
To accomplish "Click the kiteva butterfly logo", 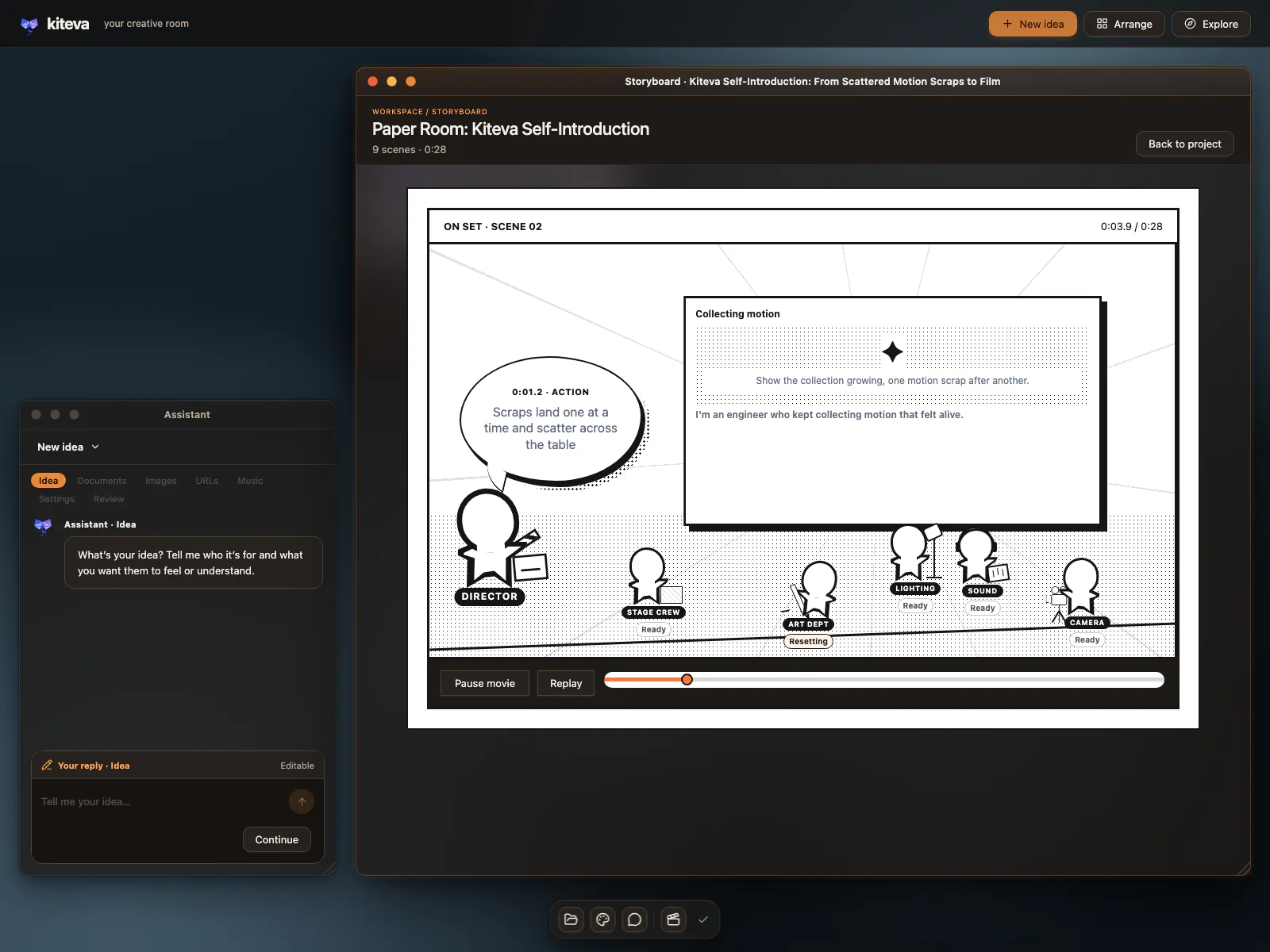I will tap(29, 25).
